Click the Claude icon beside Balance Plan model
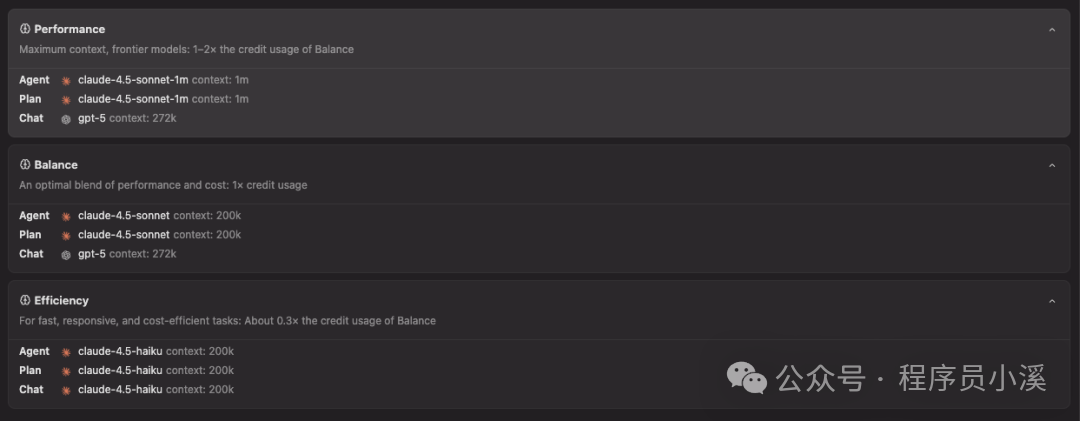Screen dimensions: 1080x421 [66, 235]
